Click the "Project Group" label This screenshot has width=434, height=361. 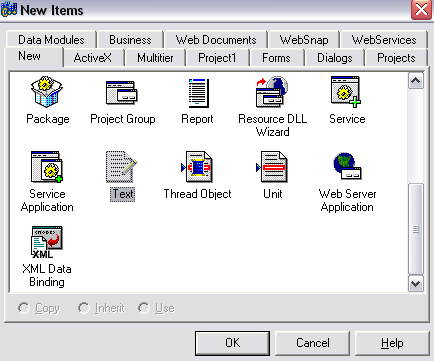coord(123,119)
